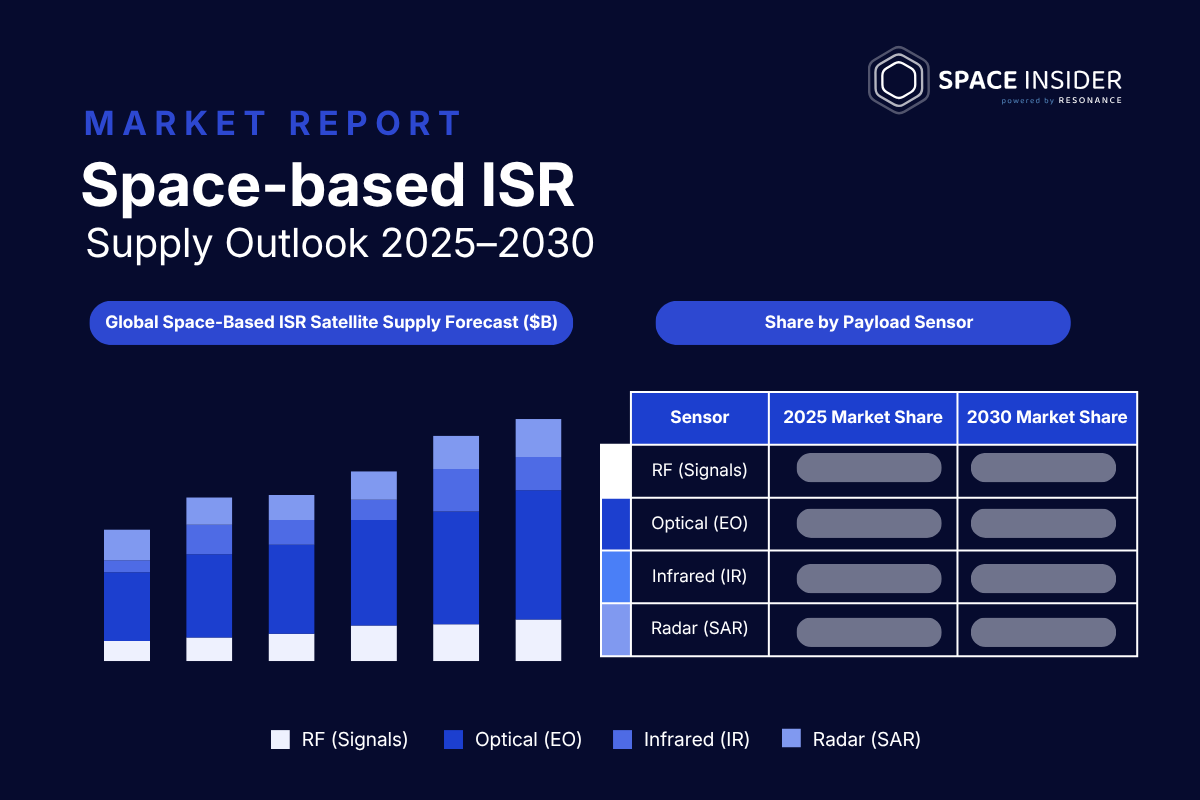Click the Infrared (IR) legend square
This screenshot has width=1200, height=800.
tap(622, 740)
